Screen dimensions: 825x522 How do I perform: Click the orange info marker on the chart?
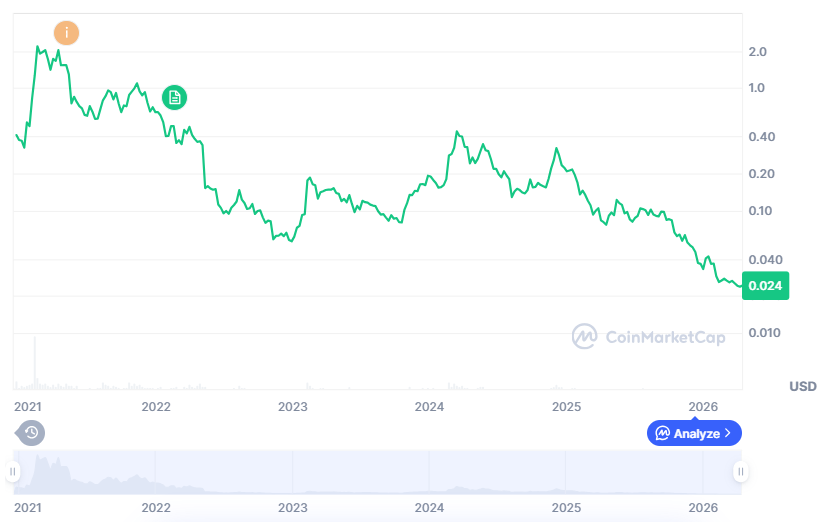coord(67,32)
